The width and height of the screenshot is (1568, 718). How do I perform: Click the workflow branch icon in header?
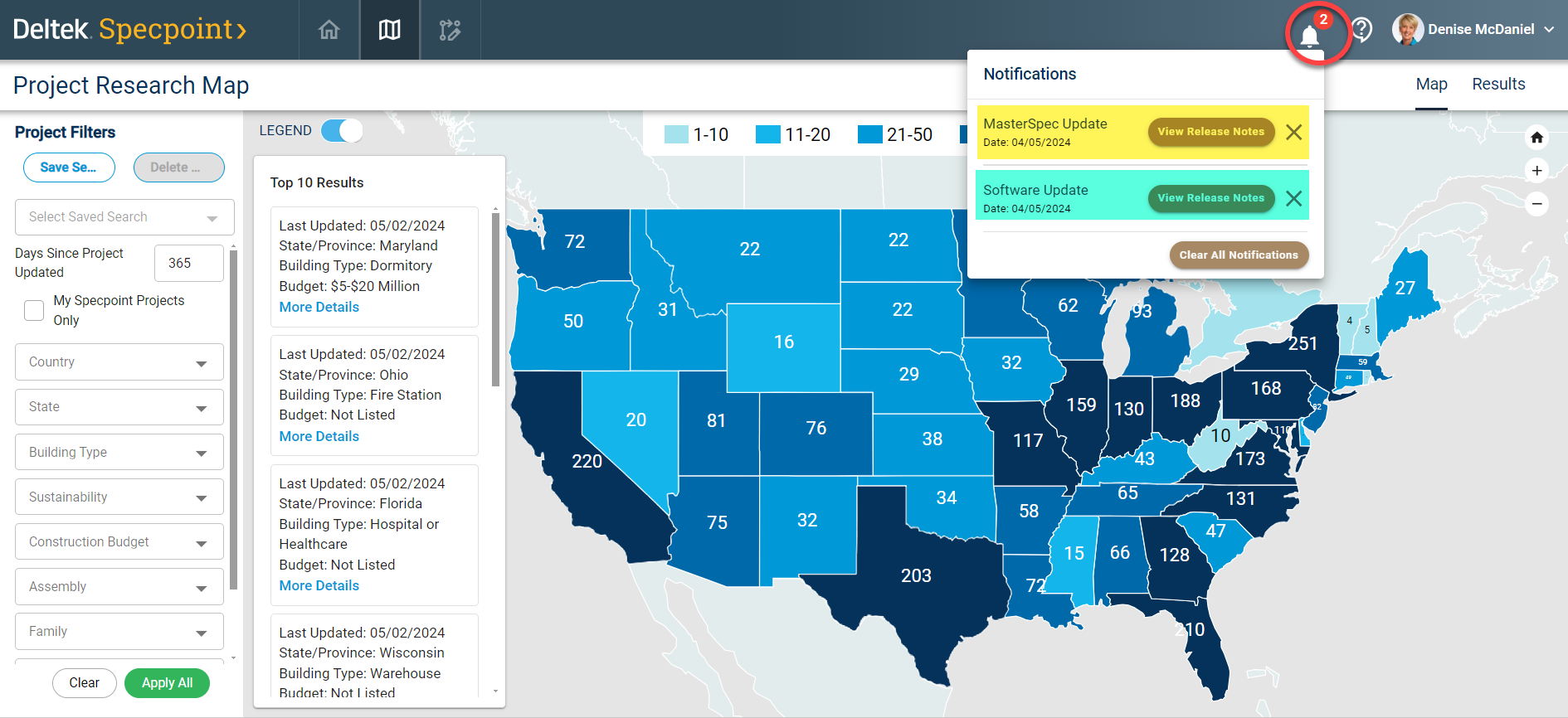pos(450,30)
